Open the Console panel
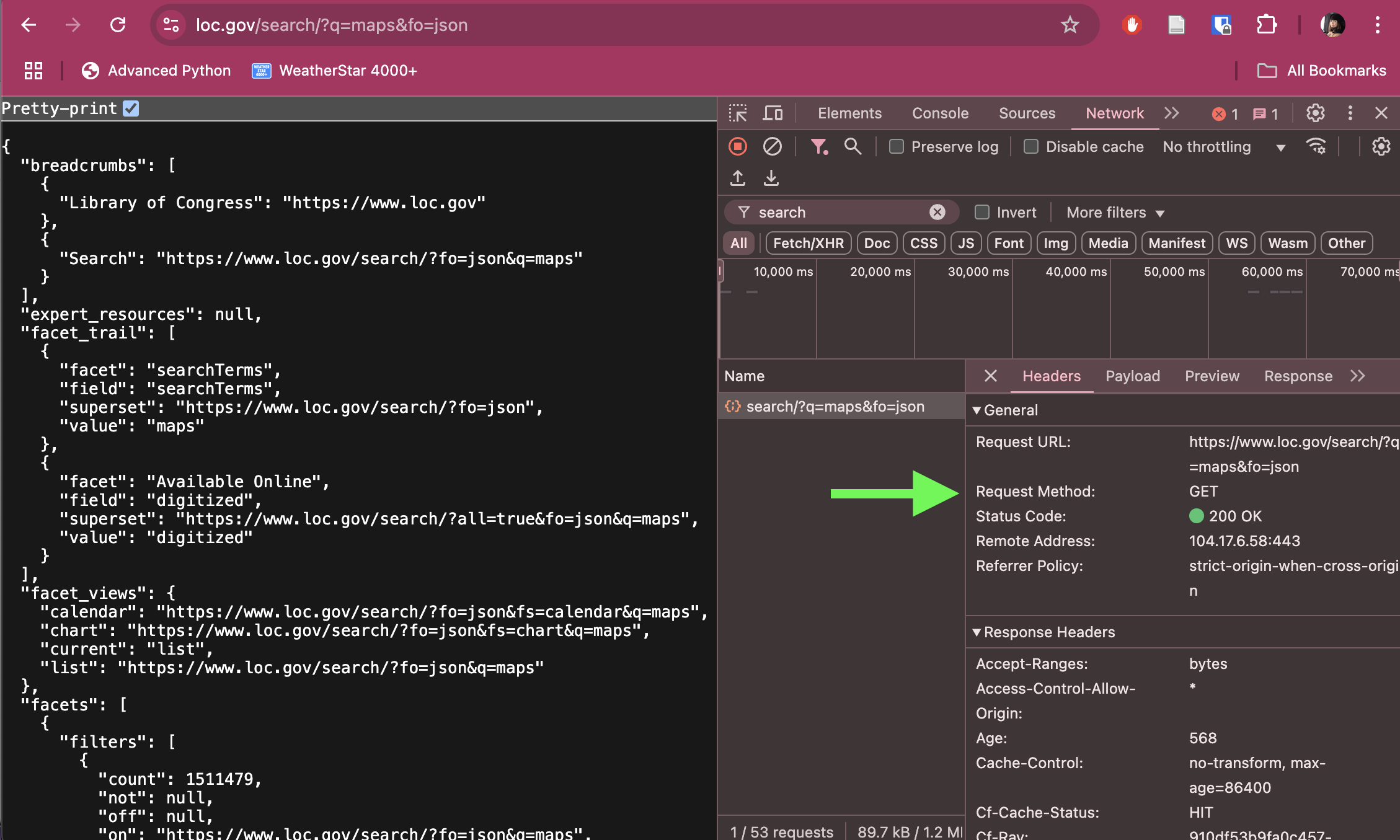 point(940,113)
